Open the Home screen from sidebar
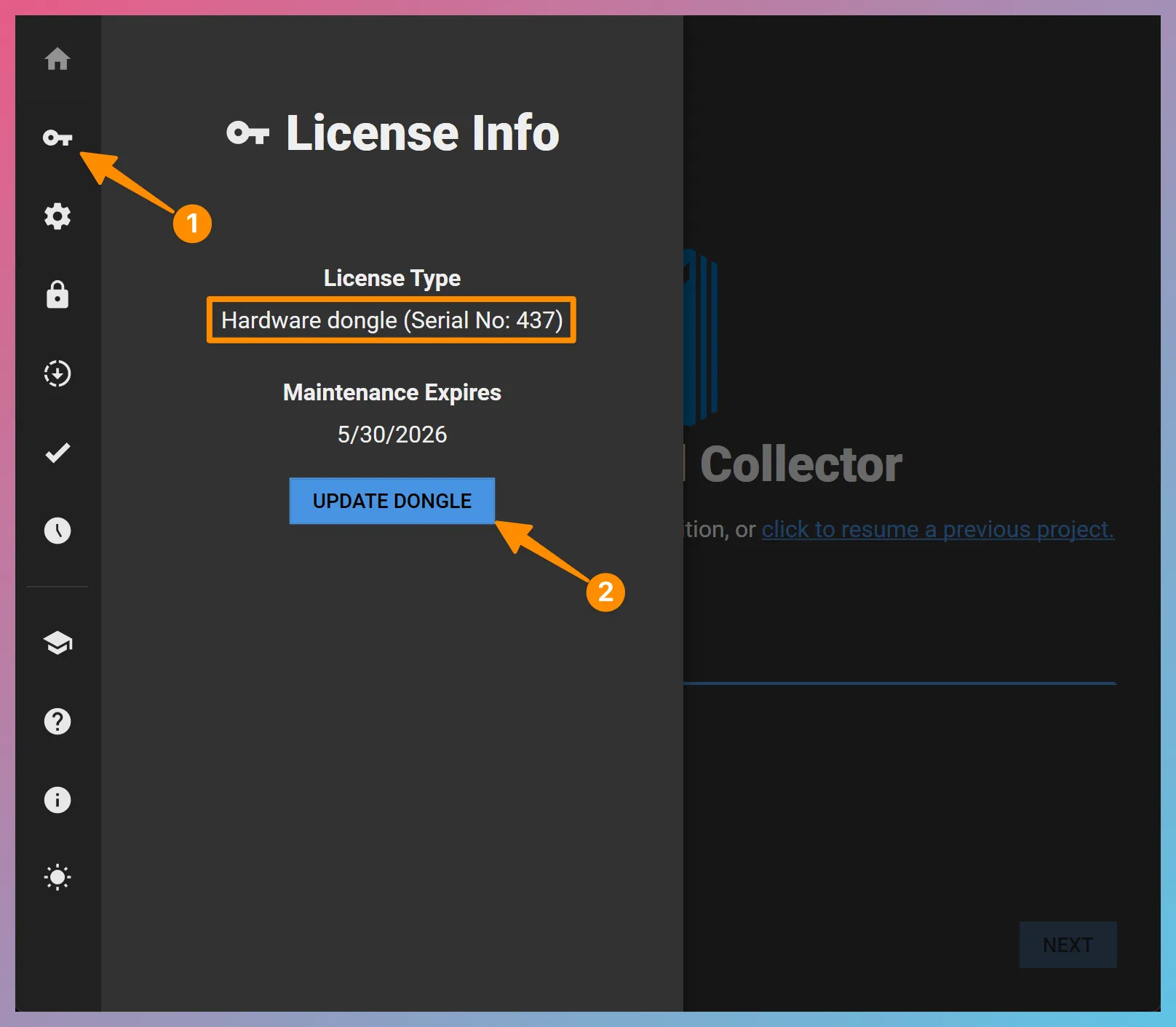The height and width of the screenshot is (1027, 1176). 57,60
